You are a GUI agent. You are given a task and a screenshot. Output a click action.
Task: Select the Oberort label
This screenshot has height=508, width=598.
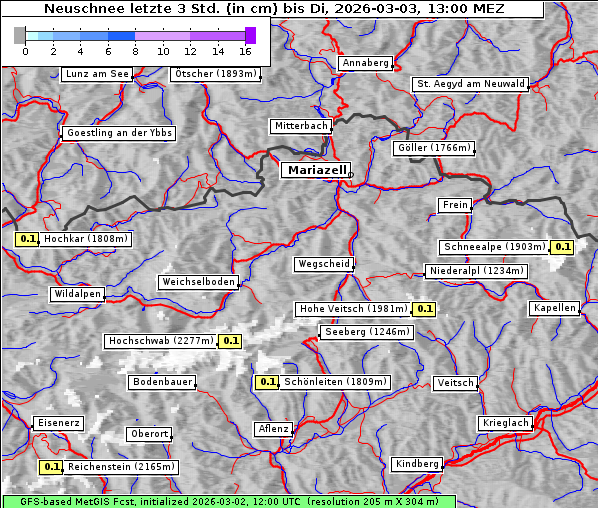pos(149,434)
